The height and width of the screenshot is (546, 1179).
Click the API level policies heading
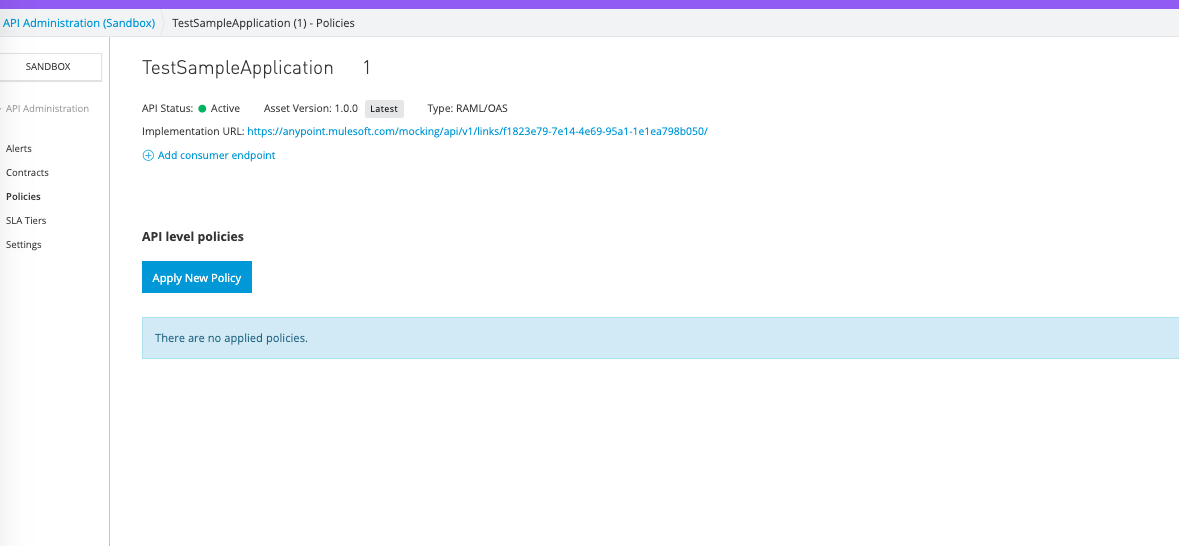(193, 237)
